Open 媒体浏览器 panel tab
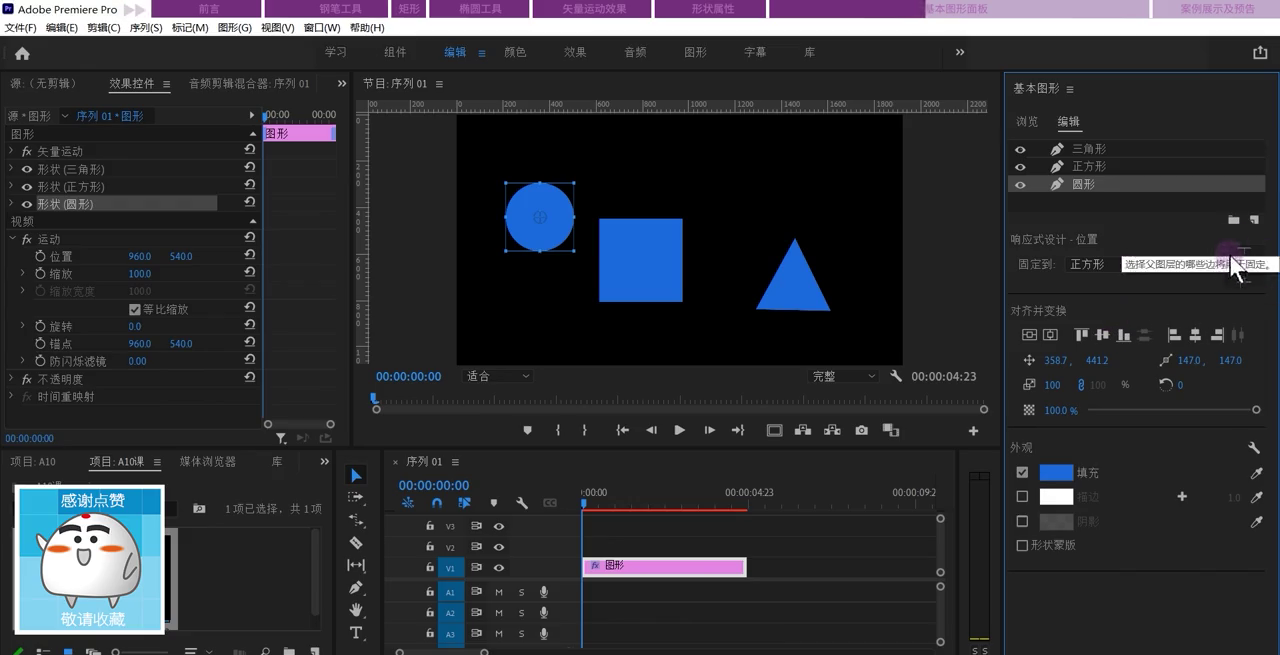 208,461
